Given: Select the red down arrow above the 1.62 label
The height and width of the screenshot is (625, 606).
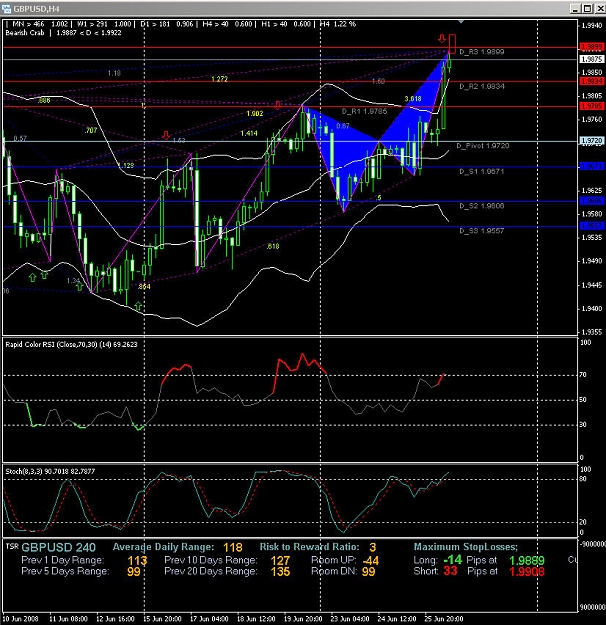Looking at the screenshot, I should (x=166, y=135).
